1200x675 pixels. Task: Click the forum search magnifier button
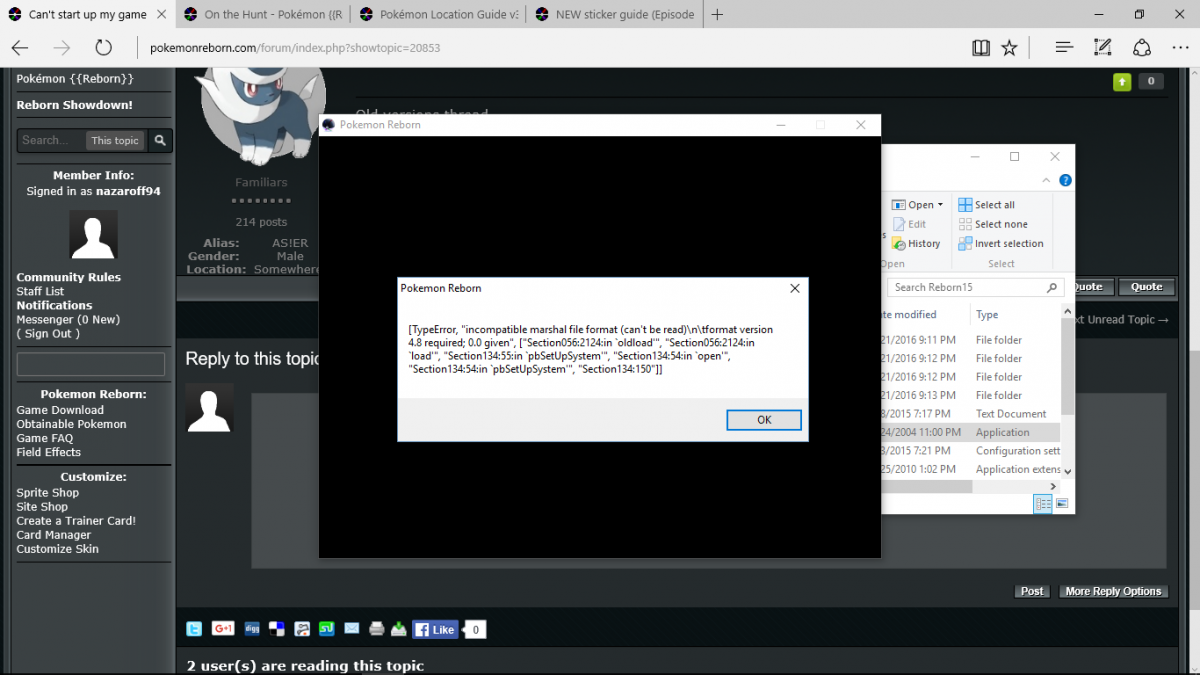pyautogui.click(x=160, y=140)
